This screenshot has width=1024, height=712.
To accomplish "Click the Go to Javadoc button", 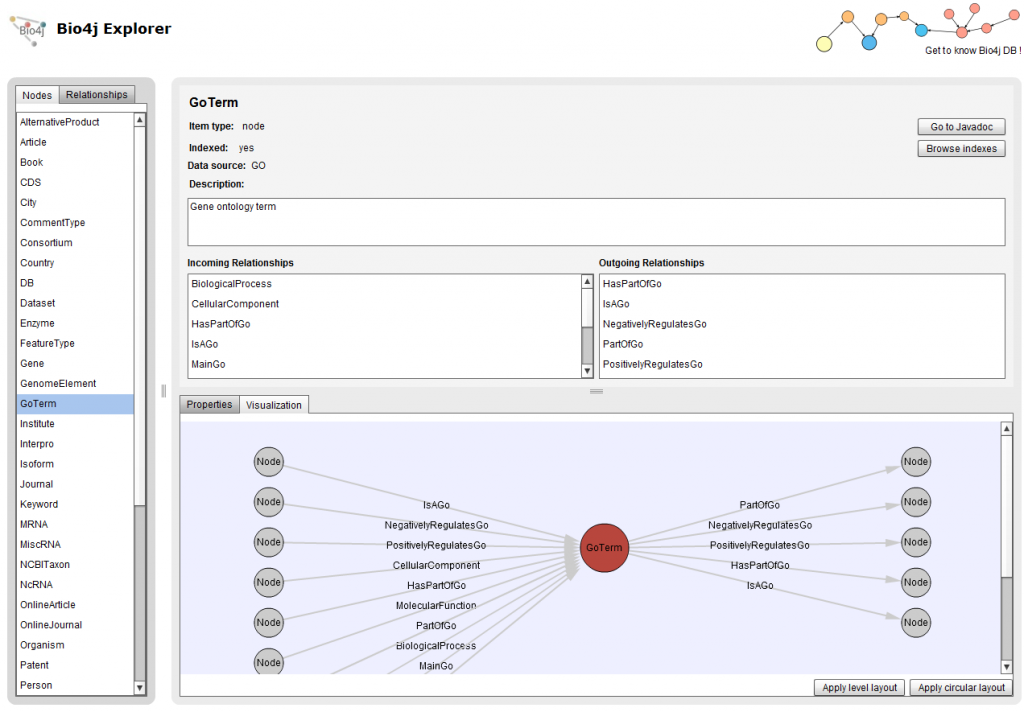I will (x=961, y=127).
